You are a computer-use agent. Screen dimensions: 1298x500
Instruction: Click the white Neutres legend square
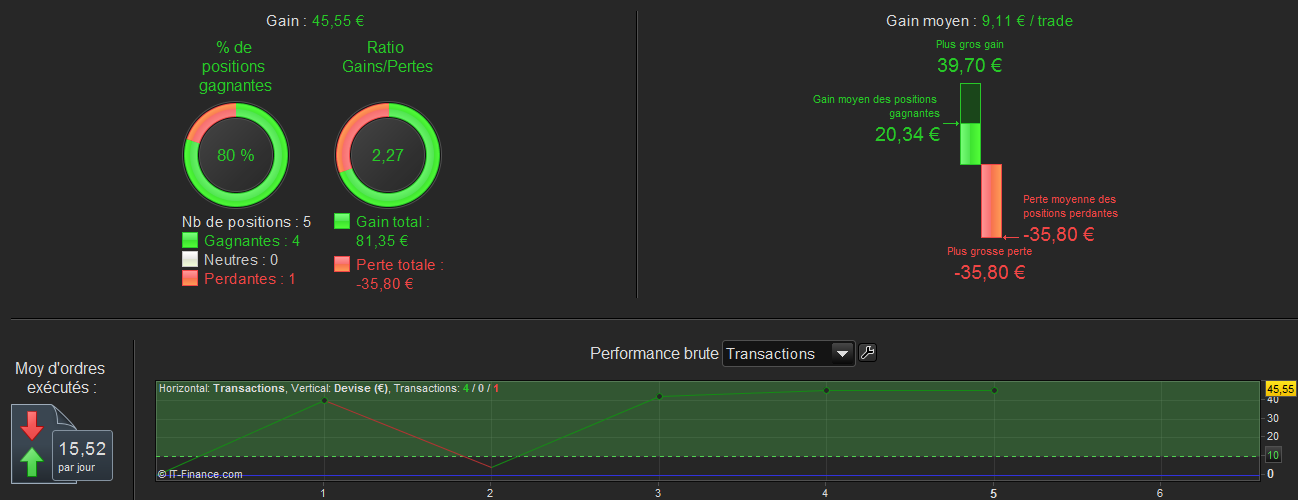click(190, 260)
